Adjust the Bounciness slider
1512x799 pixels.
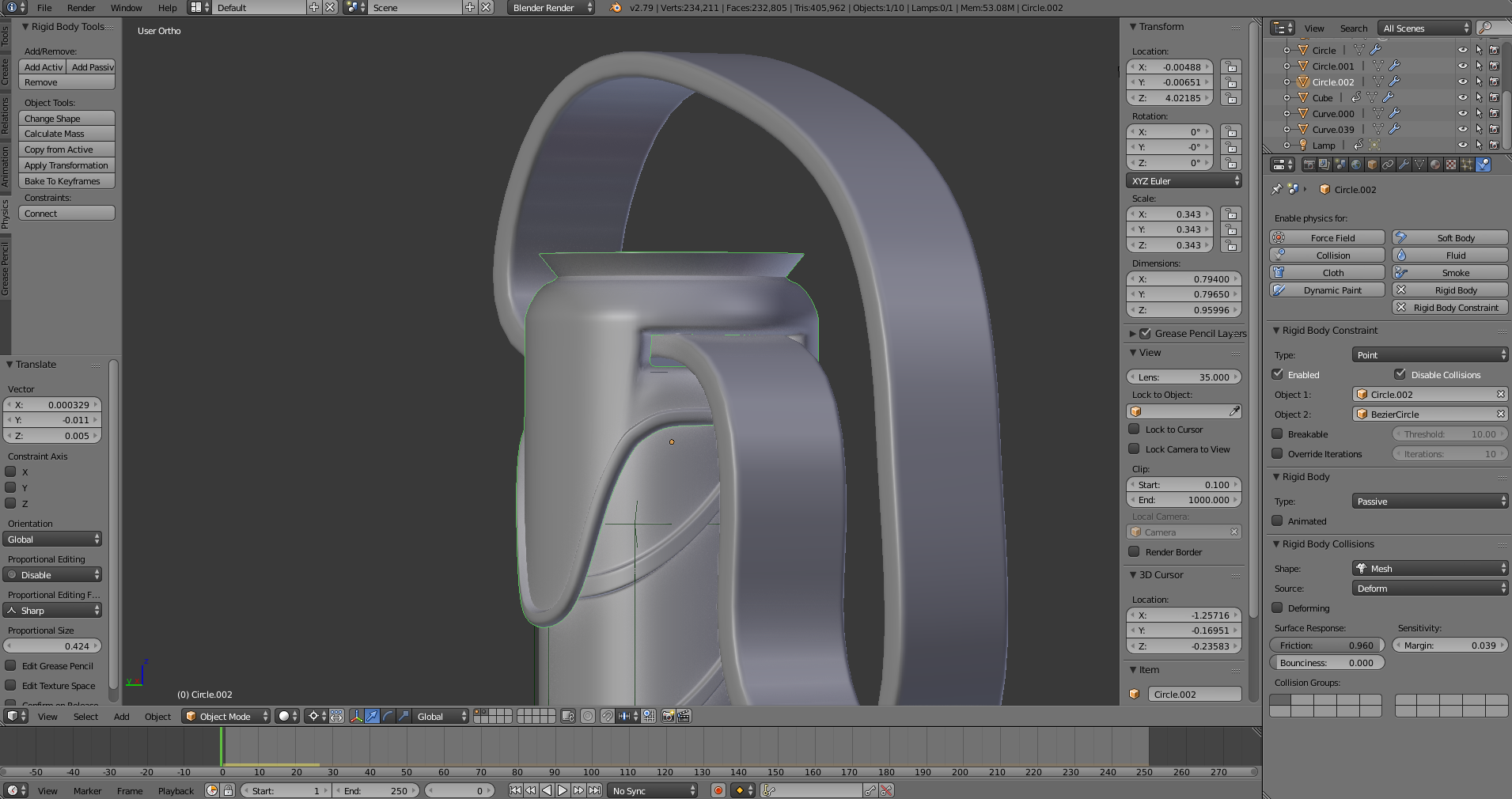click(x=1327, y=663)
